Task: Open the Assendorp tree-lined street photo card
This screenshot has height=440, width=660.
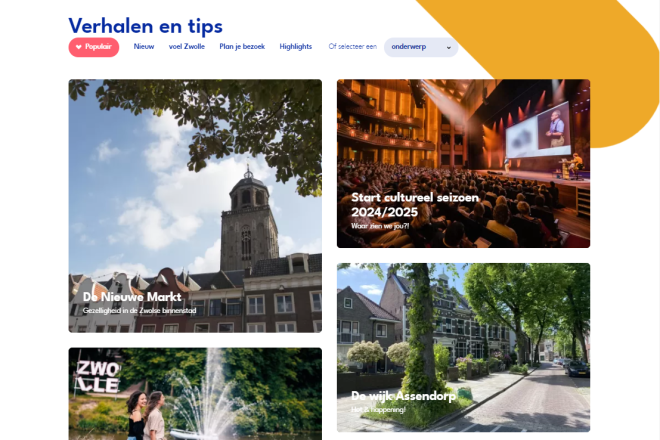Action: pyautogui.click(x=463, y=347)
